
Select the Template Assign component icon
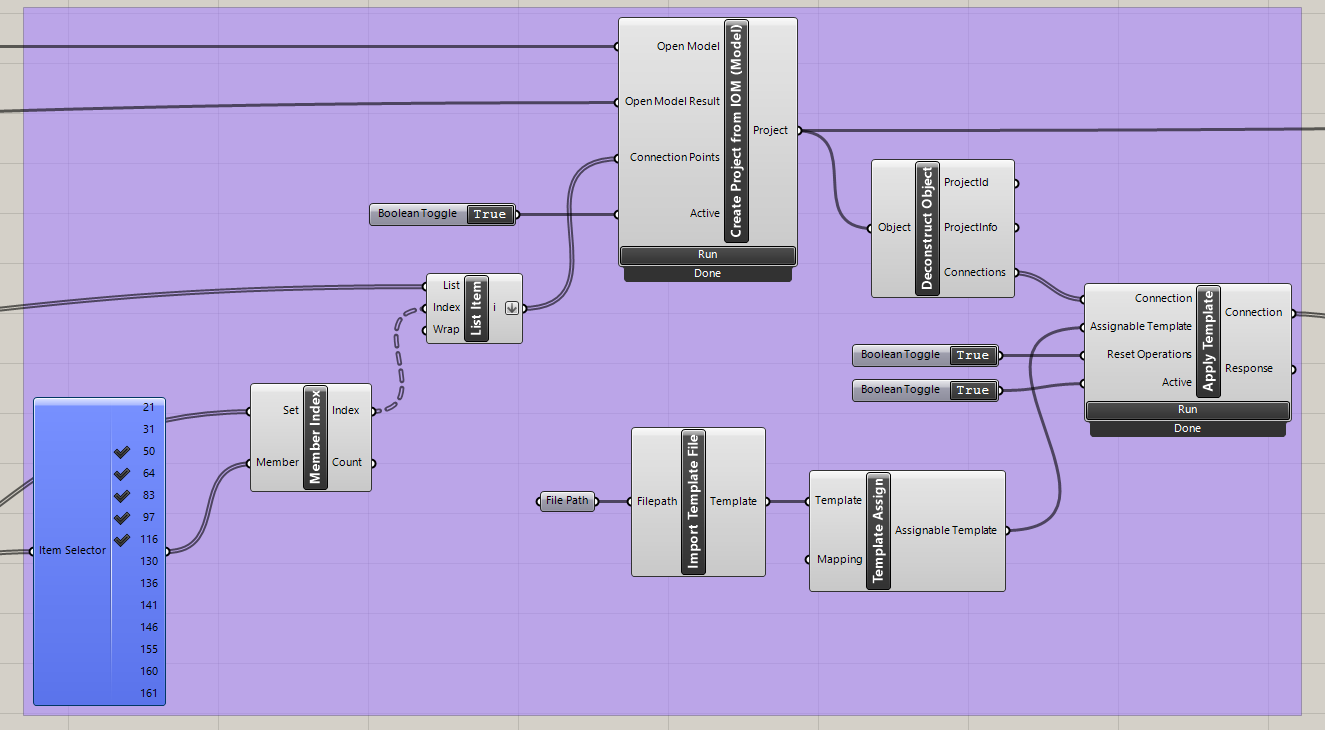point(878,530)
